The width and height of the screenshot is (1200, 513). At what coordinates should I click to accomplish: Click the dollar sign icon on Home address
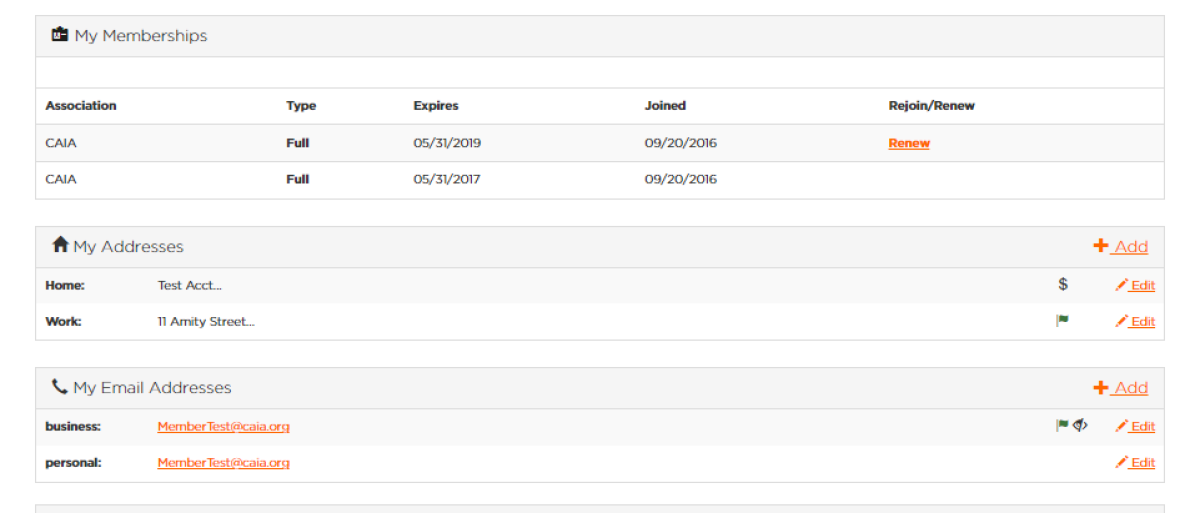[x=1063, y=284]
